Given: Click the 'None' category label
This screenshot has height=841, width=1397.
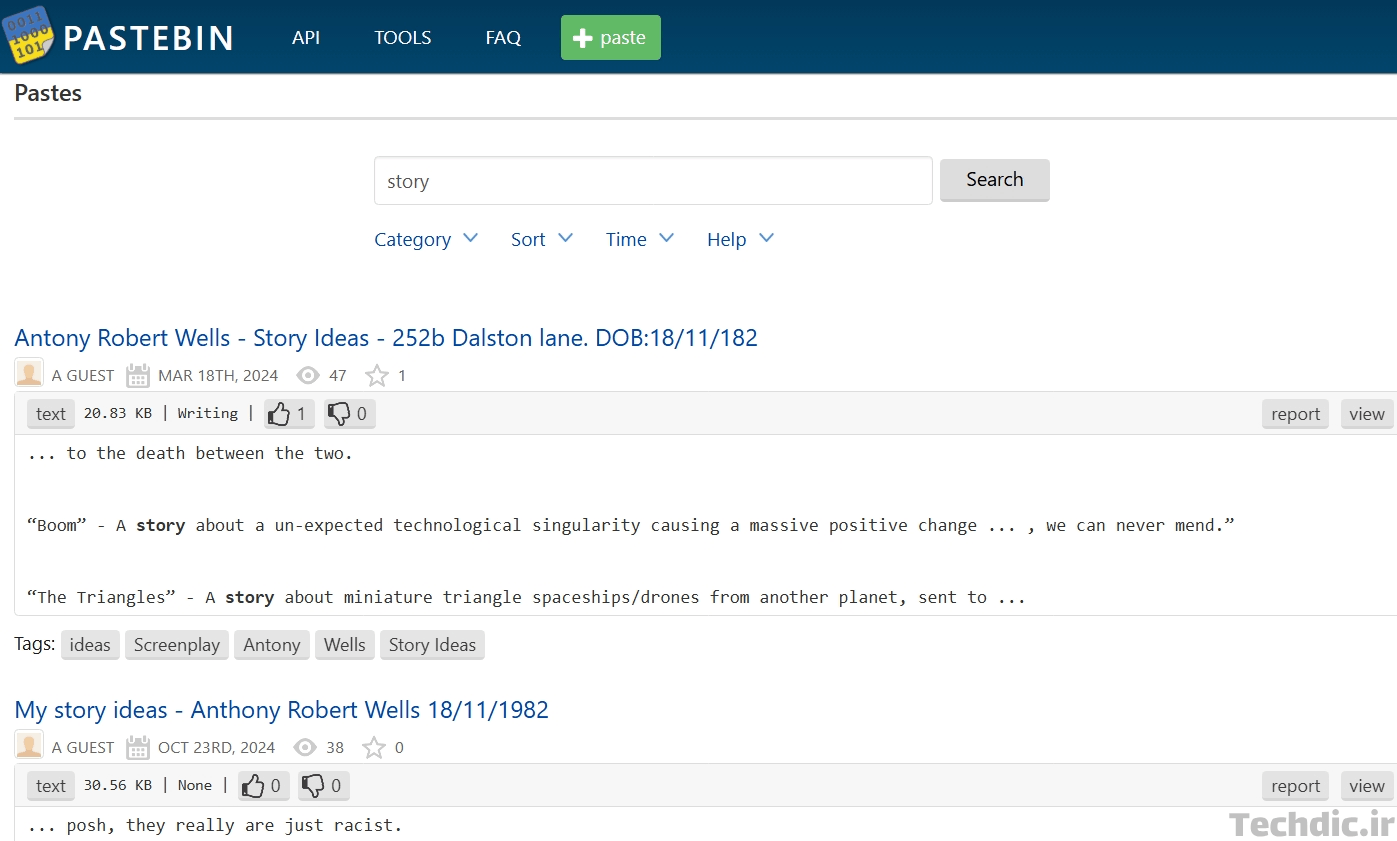Looking at the screenshot, I should (195, 785).
